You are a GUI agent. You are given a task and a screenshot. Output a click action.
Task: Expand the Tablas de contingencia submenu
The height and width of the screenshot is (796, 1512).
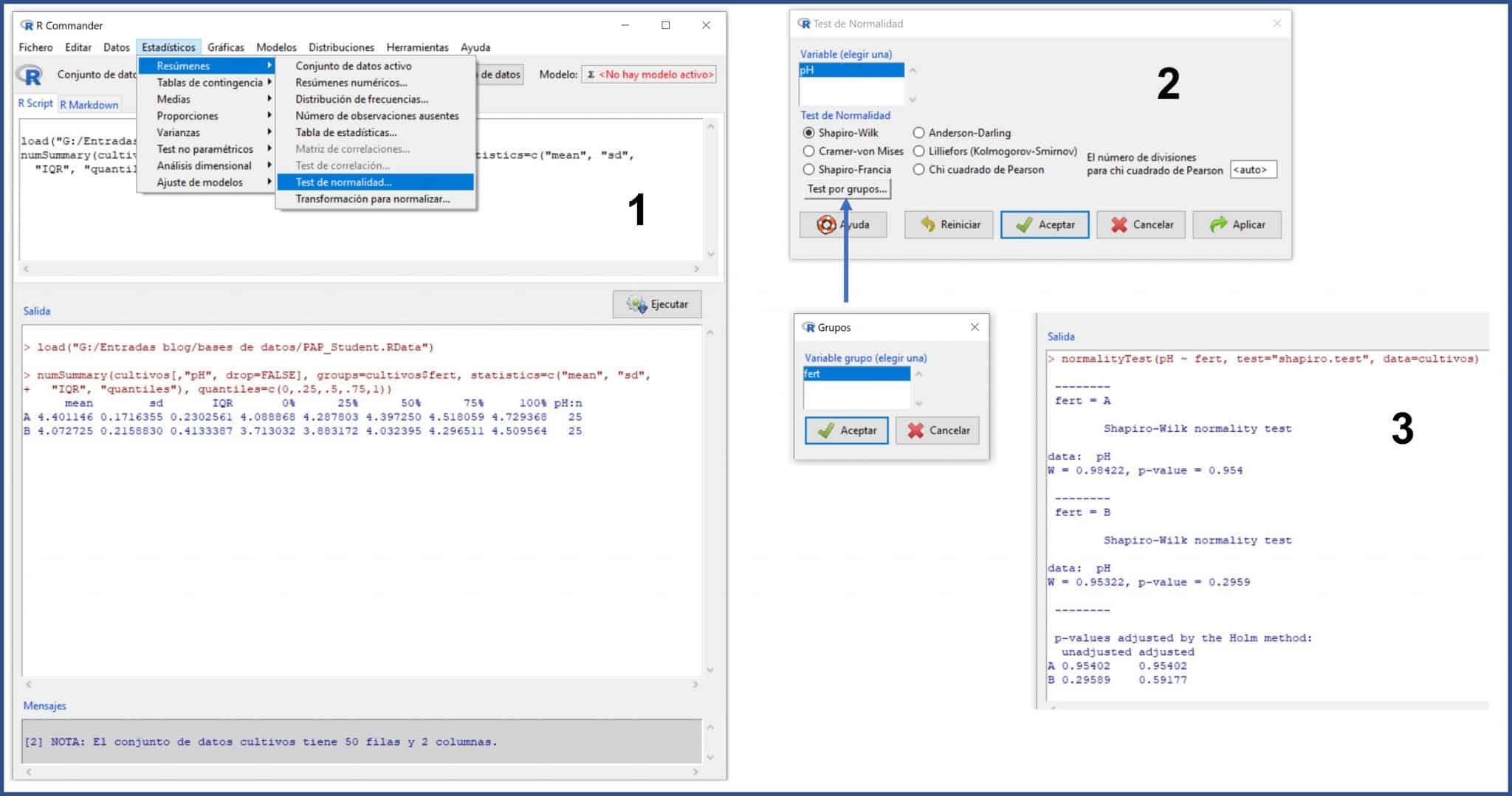tap(210, 83)
